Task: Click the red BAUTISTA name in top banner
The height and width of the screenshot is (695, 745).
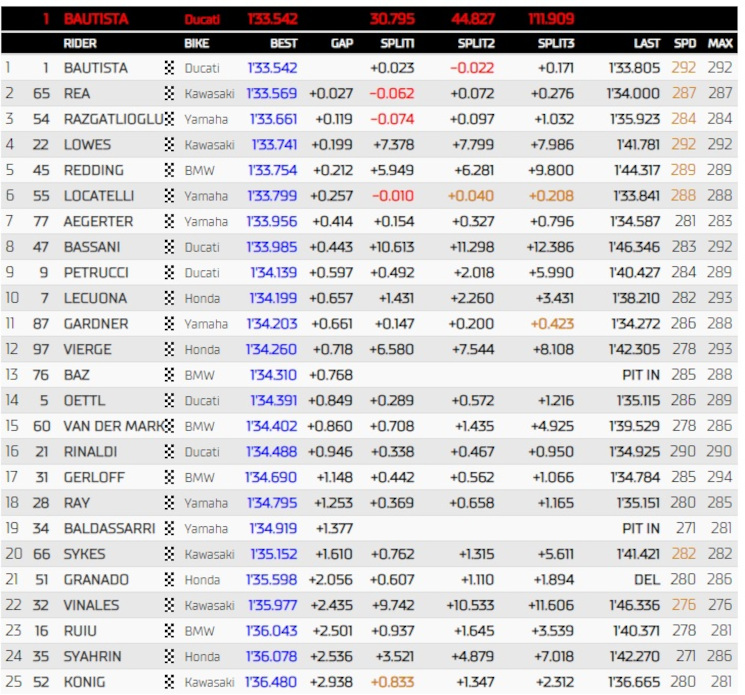Action: click(96, 19)
